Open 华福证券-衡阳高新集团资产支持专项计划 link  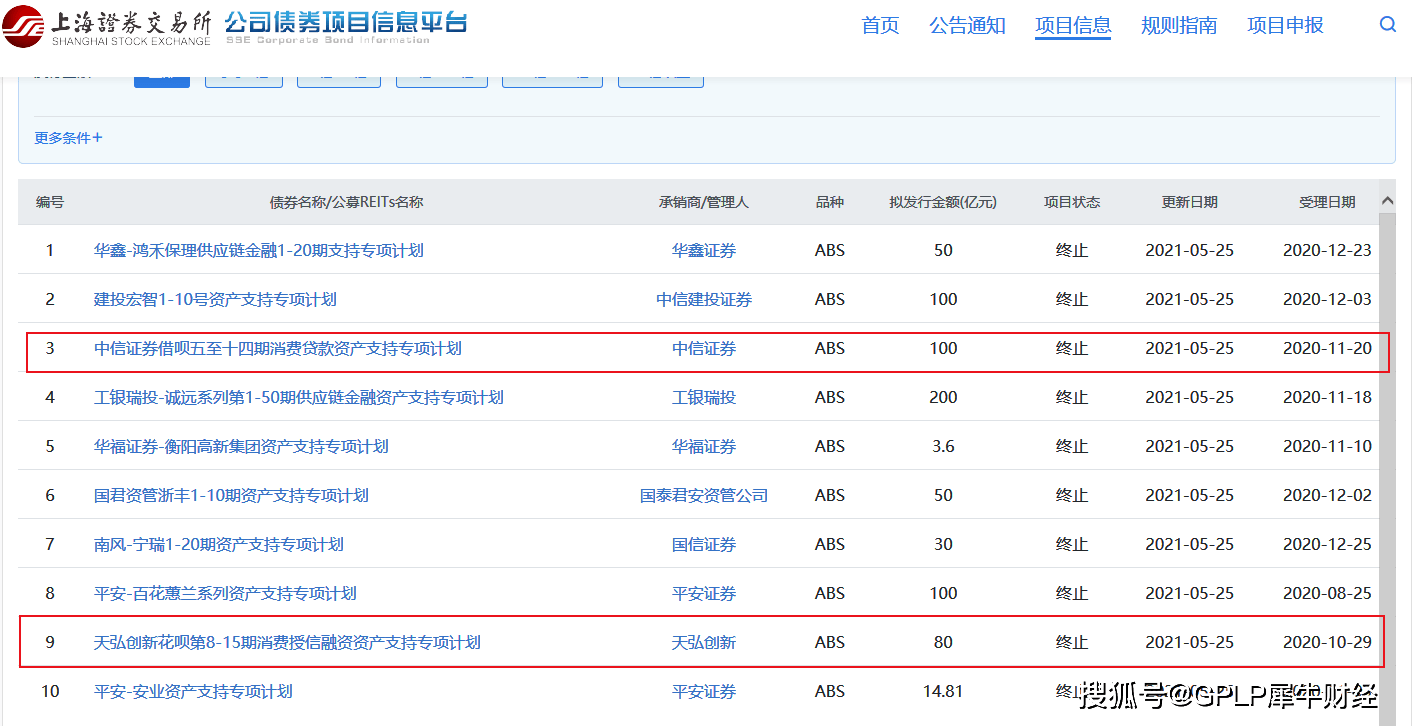pos(241,446)
